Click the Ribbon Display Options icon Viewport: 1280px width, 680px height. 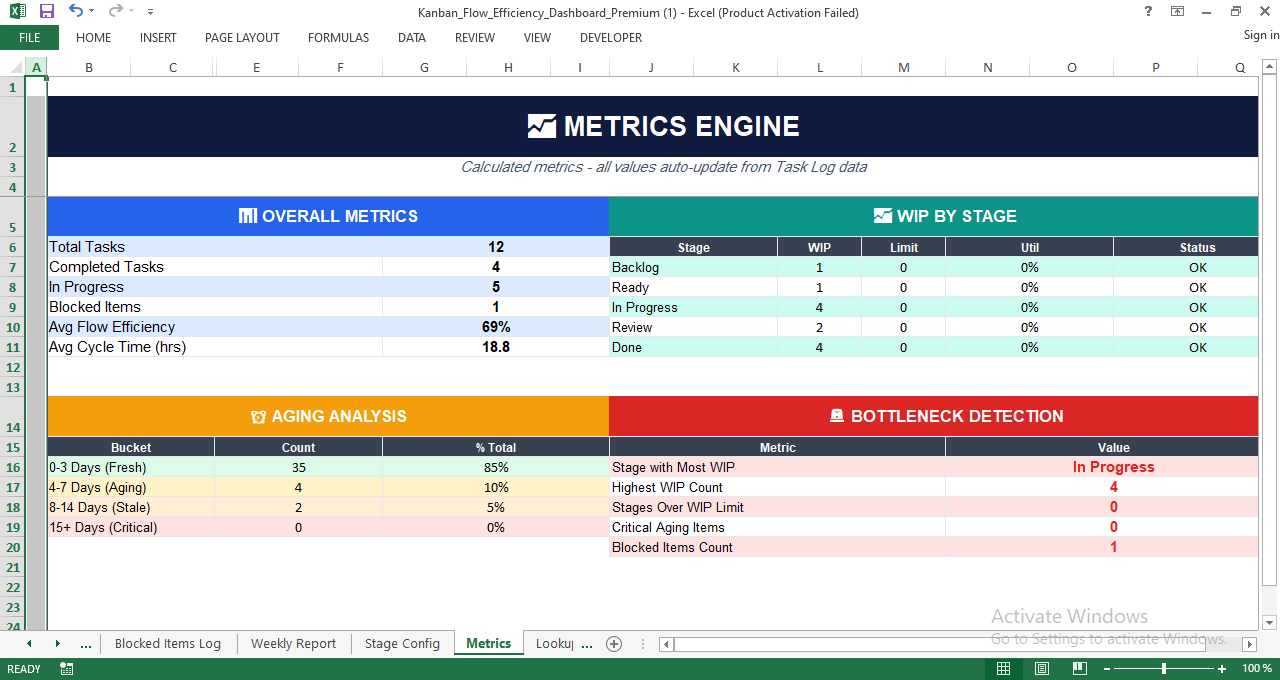[x=1177, y=11]
